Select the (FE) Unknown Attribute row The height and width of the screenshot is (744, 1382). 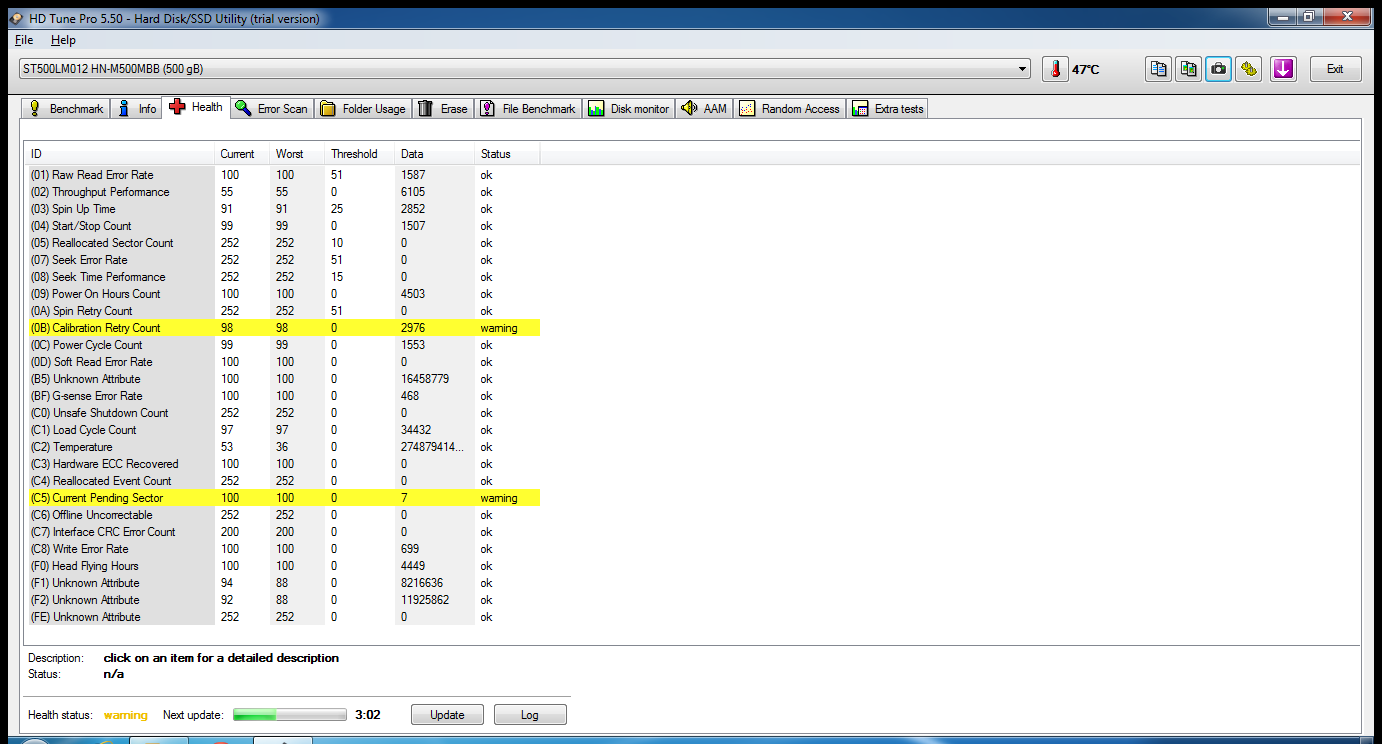coord(283,617)
